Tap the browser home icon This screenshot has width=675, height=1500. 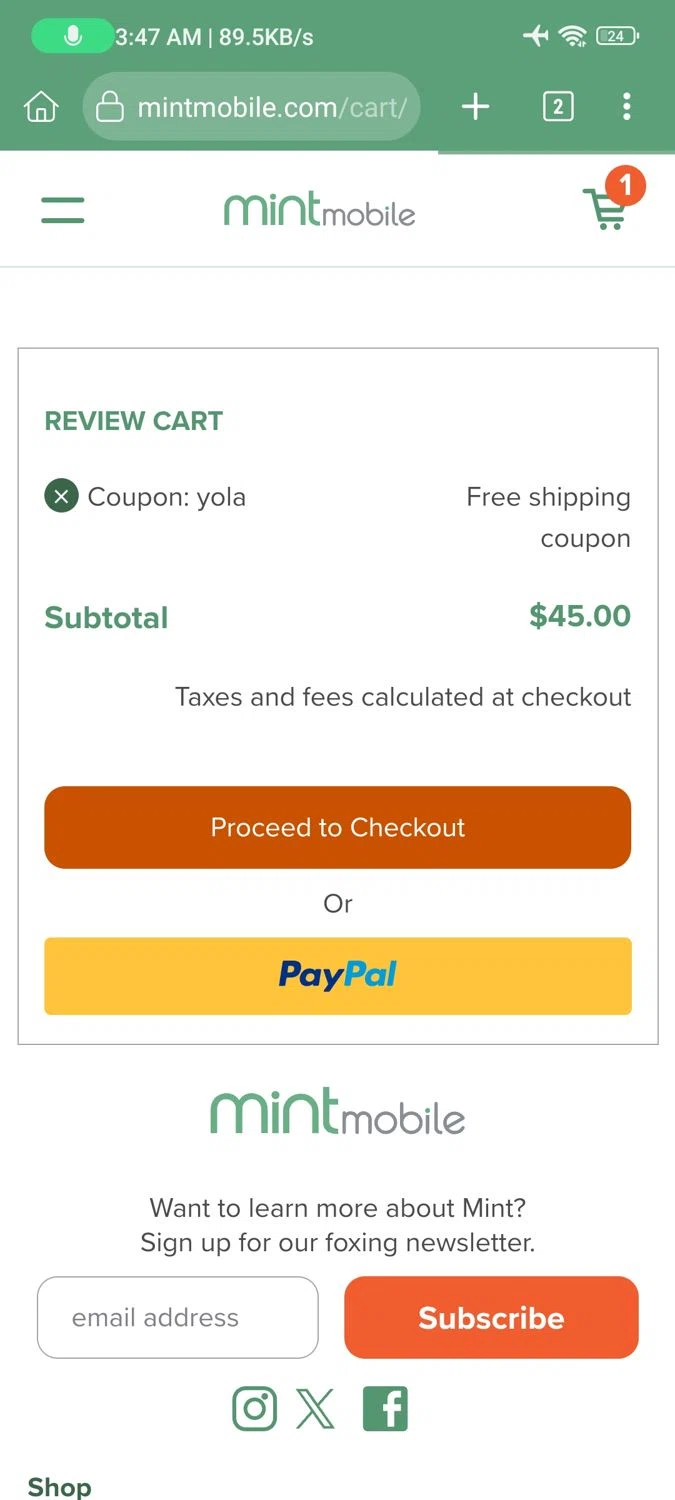(x=41, y=106)
